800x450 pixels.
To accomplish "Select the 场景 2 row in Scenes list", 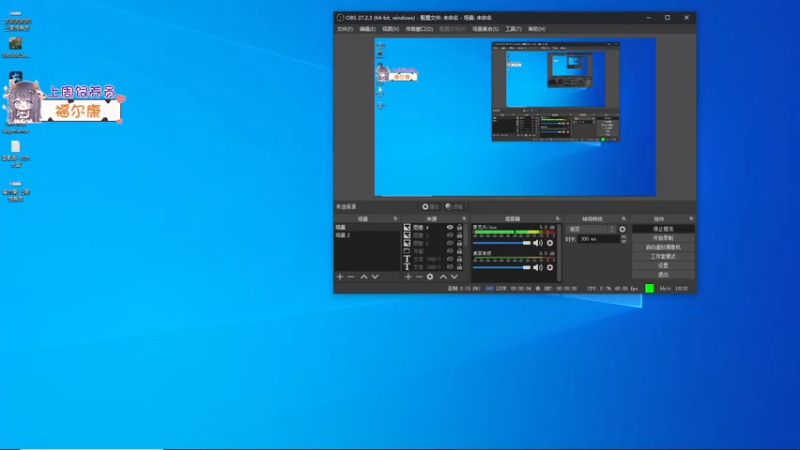I will pos(366,235).
